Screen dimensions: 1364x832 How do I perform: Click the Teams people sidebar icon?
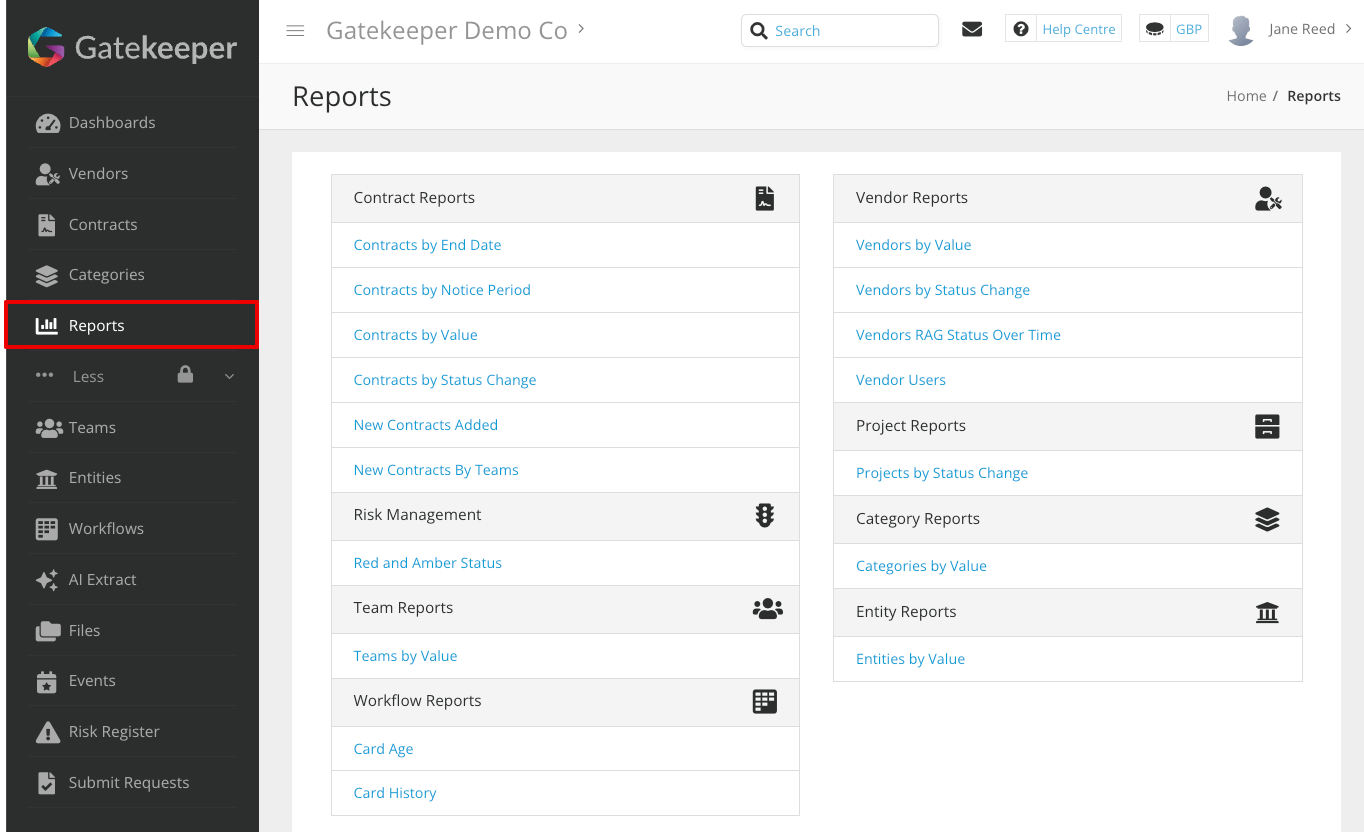48,428
